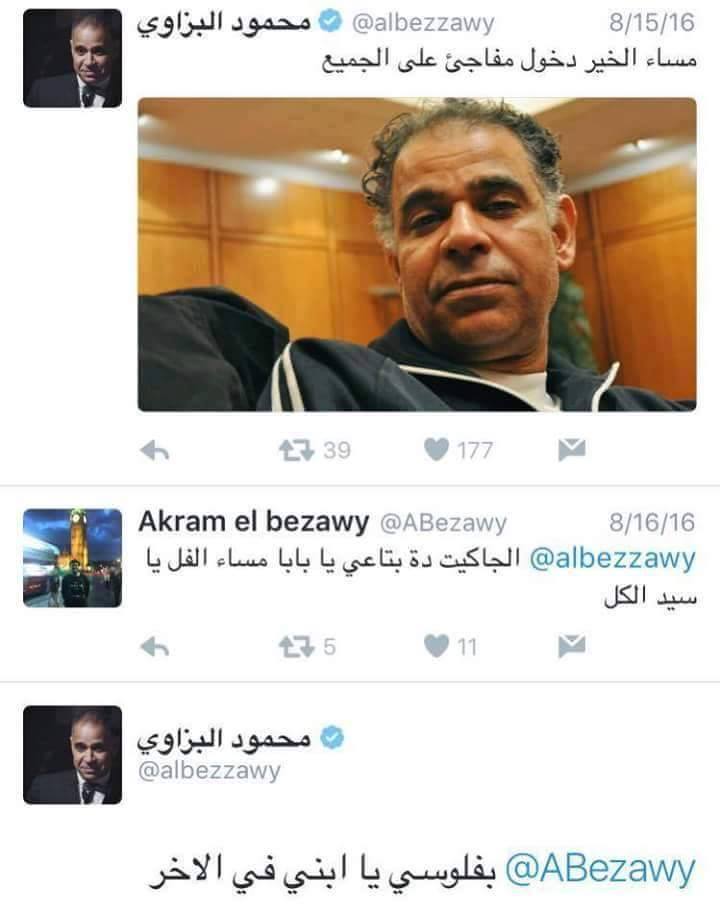
Task: Open Akram el bezawy display name
Action: tap(254, 522)
